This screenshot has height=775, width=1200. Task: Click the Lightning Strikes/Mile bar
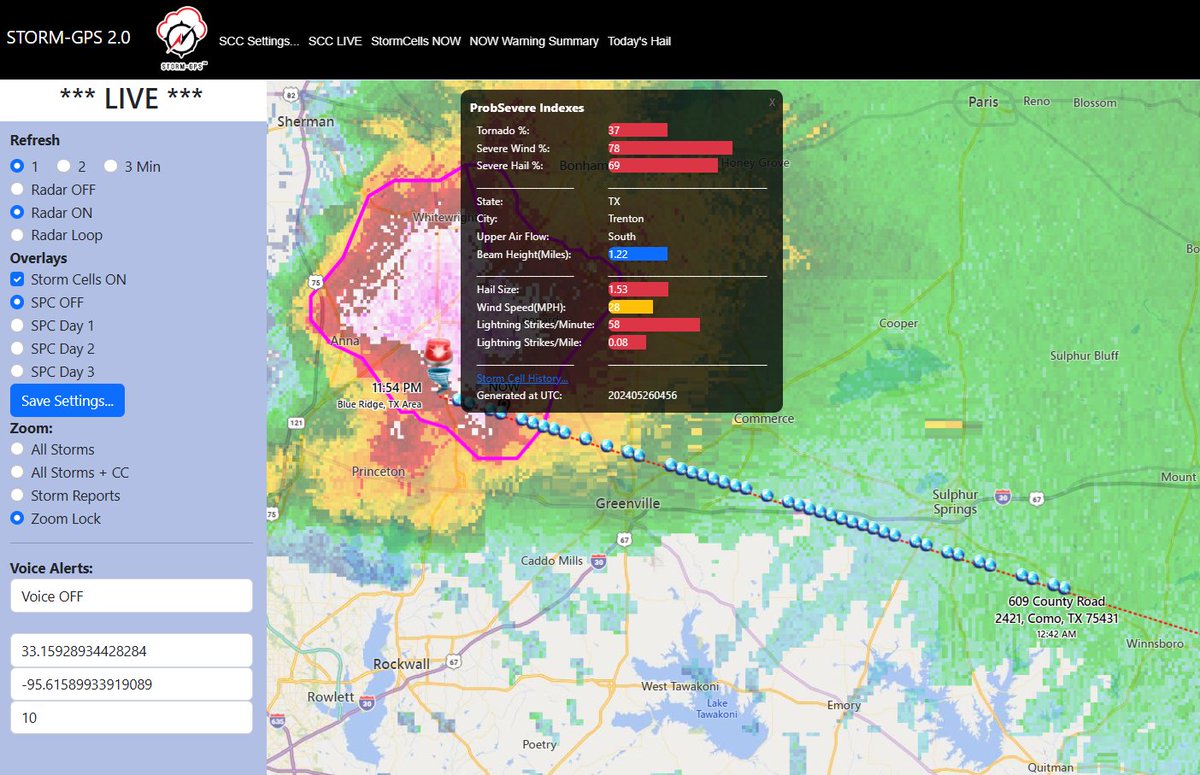pyautogui.click(x=627, y=342)
